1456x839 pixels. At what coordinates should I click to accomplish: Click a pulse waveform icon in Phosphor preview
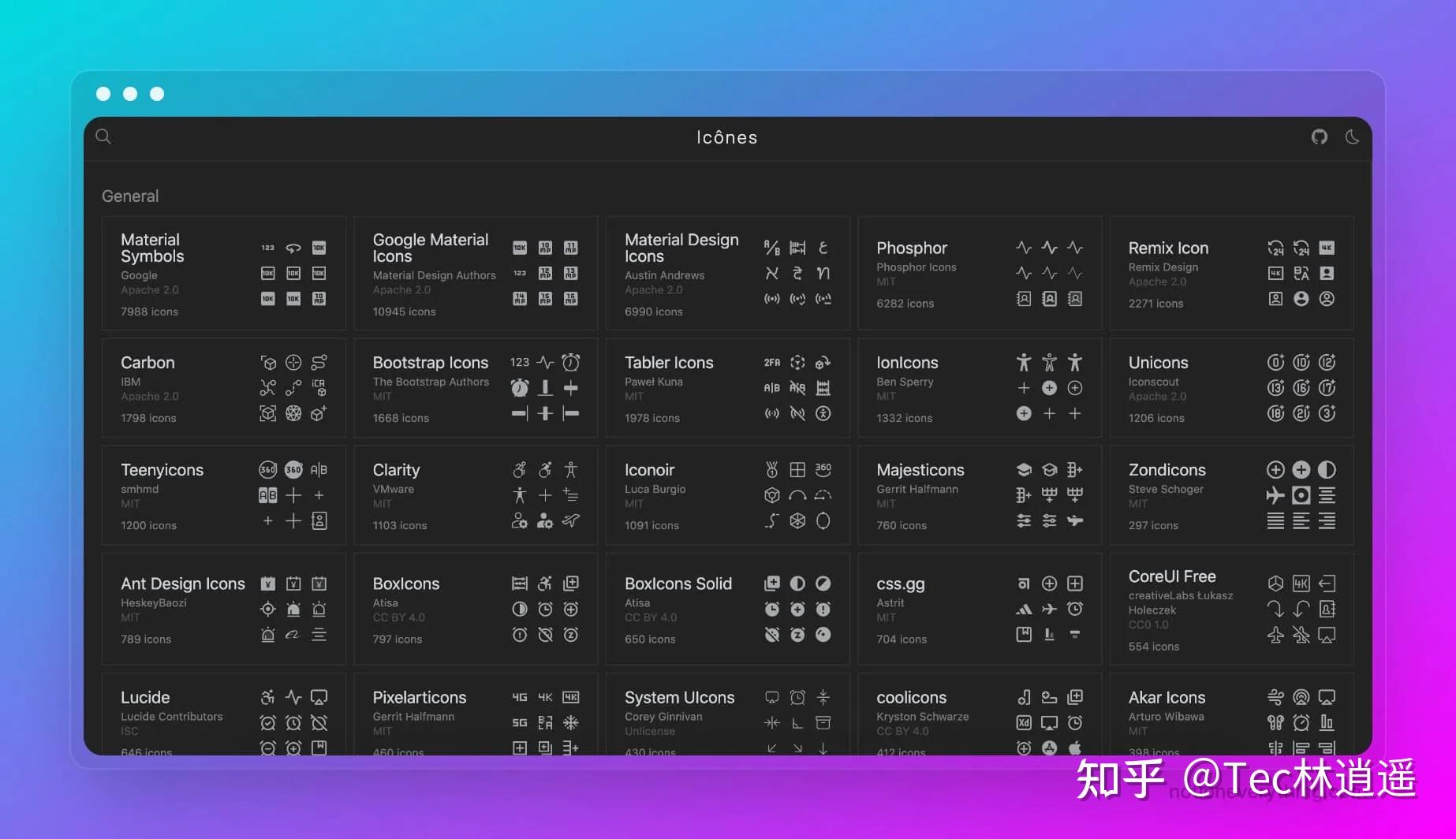pyautogui.click(x=1023, y=247)
